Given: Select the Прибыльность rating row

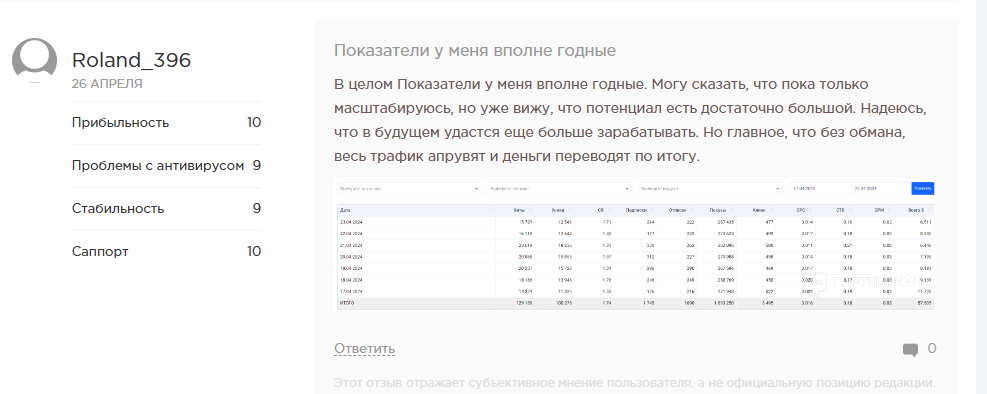Looking at the screenshot, I should (x=166, y=122).
